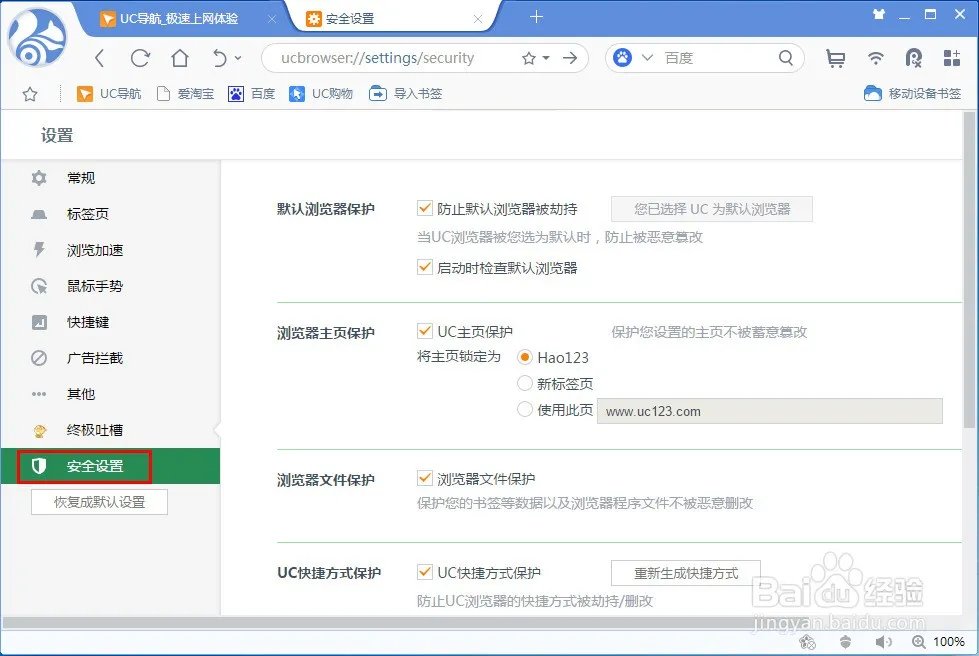Uncheck 防止默认浏览器被劫持
Screen dimensions: 979x656
point(425,208)
